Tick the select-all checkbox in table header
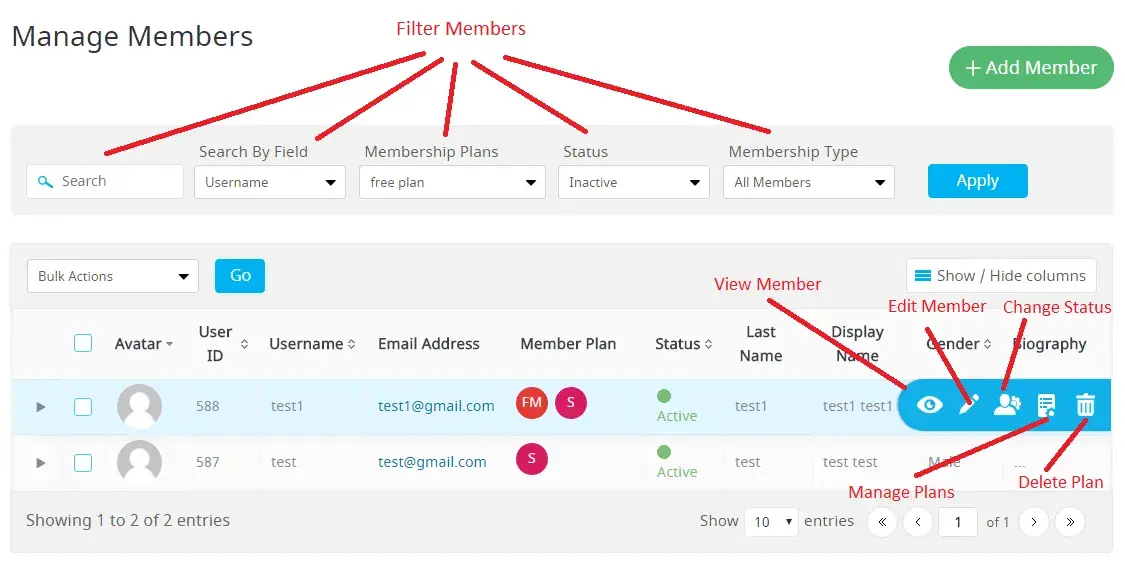 [83, 343]
